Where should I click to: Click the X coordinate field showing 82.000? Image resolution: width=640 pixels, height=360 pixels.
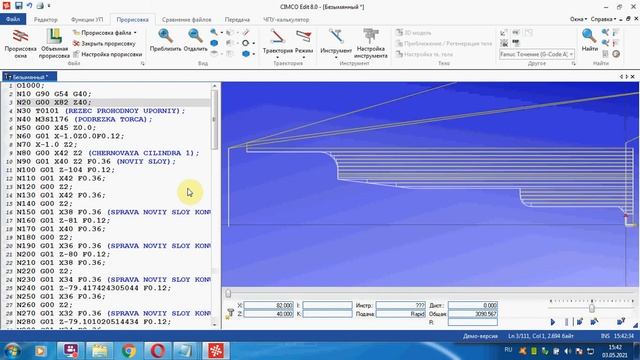click(x=269, y=305)
